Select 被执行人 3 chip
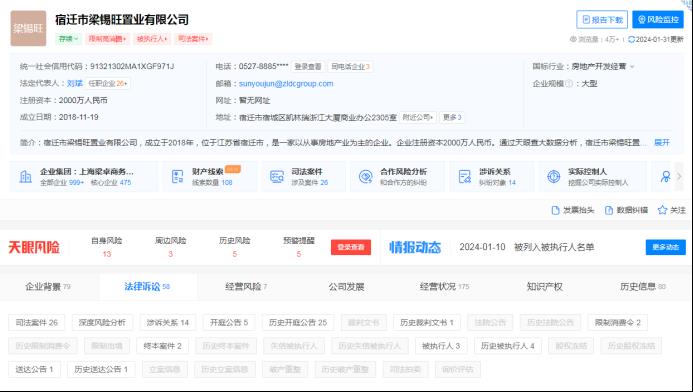 point(441,346)
